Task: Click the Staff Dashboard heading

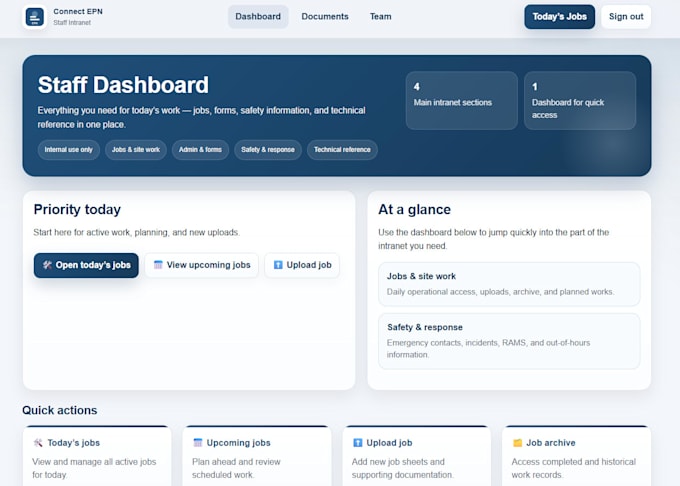Action: [123, 85]
